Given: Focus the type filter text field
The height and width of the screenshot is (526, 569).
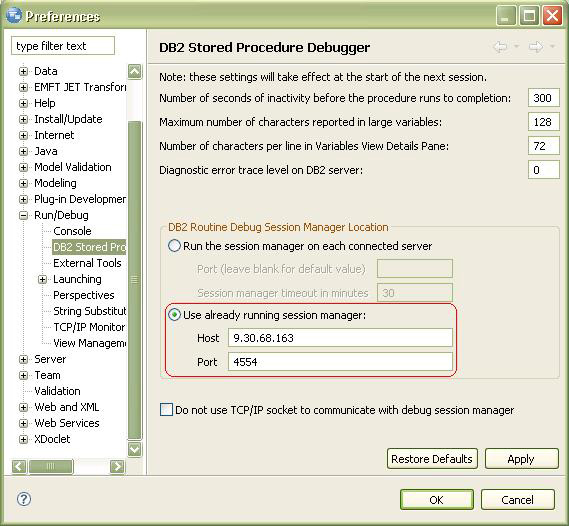Looking at the screenshot, I should point(63,46).
